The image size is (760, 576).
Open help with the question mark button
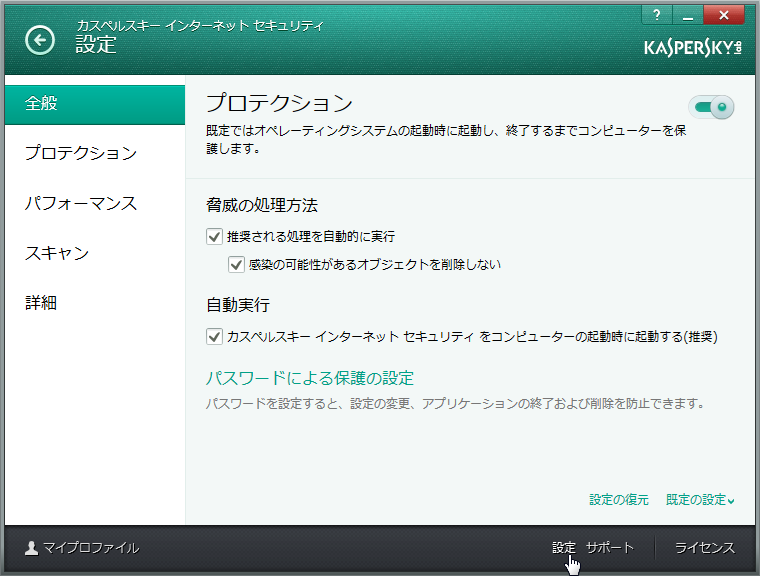pyautogui.click(x=657, y=15)
